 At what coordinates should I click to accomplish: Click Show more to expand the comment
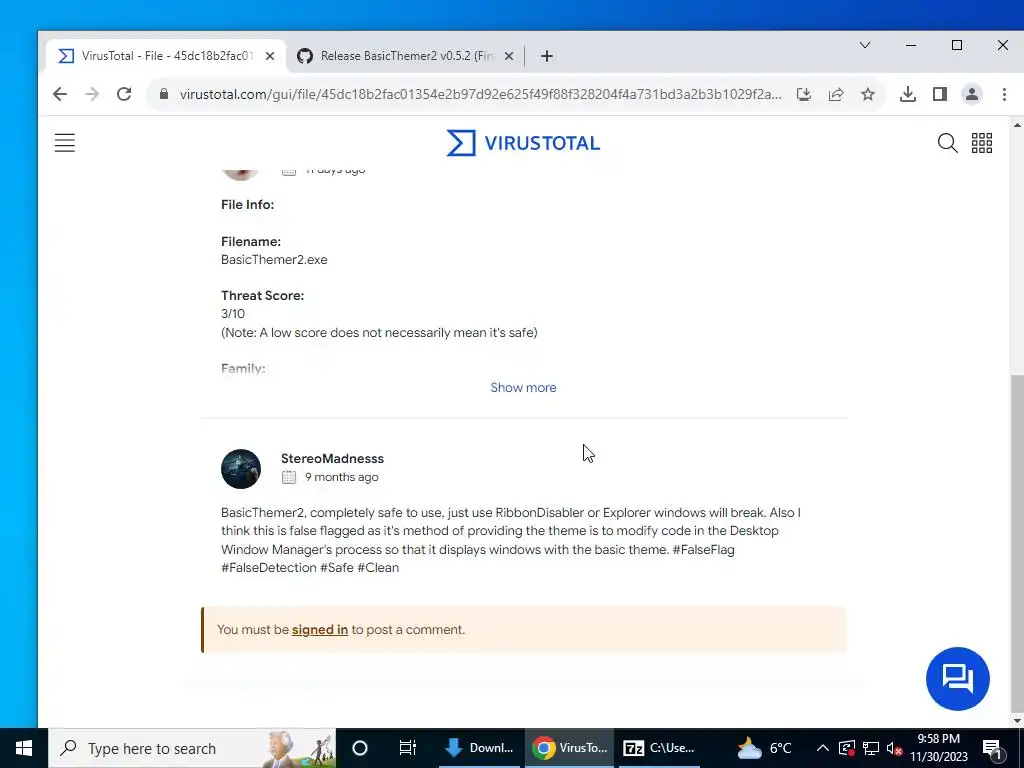pyautogui.click(x=523, y=388)
